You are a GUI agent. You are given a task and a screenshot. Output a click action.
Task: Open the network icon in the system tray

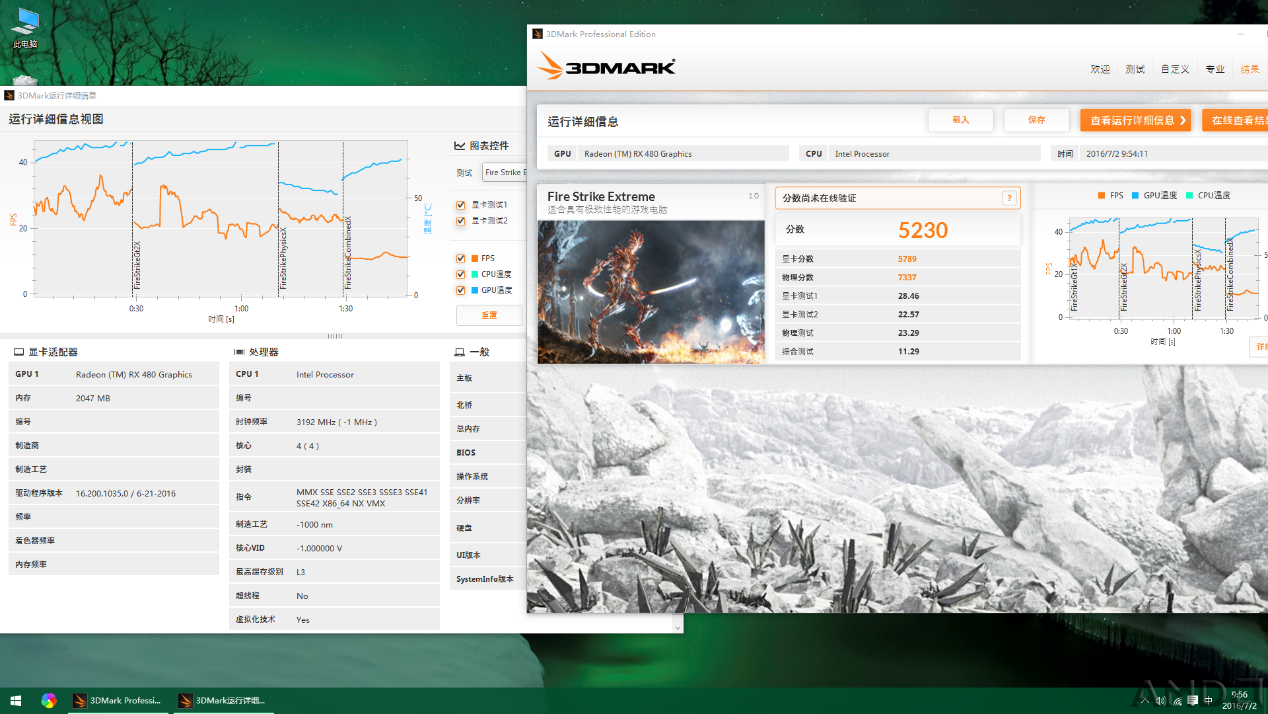point(1176,701)
